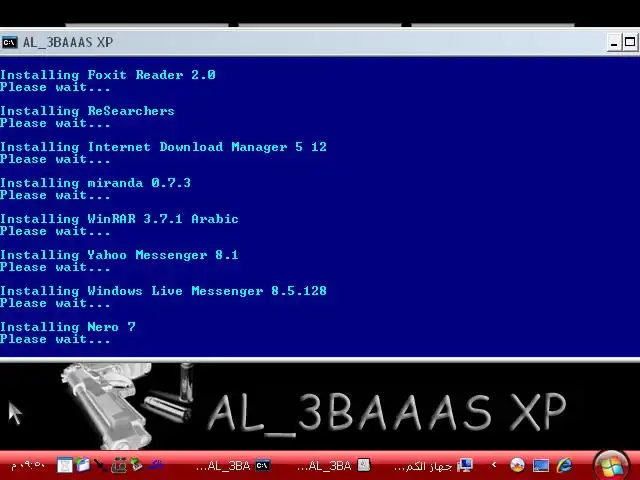Image resolution: width=640 pixels, height=480 pixels.
Task: Minimize the AL_3BAAAS XP console window
Action: (x=613, y=42)
